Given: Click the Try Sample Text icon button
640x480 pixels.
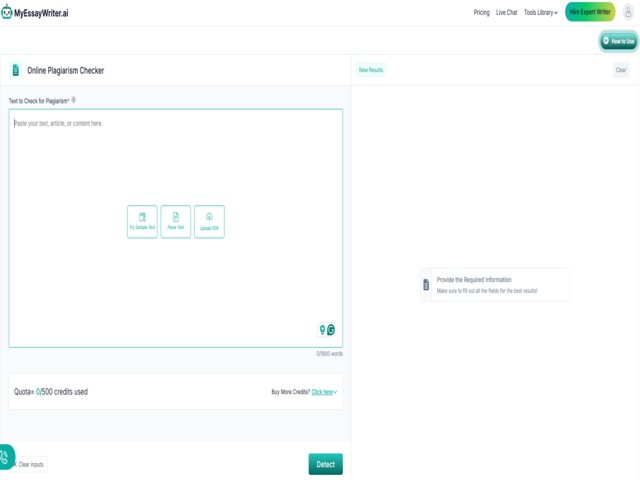Looking at the screenshot, I should 142,221.
